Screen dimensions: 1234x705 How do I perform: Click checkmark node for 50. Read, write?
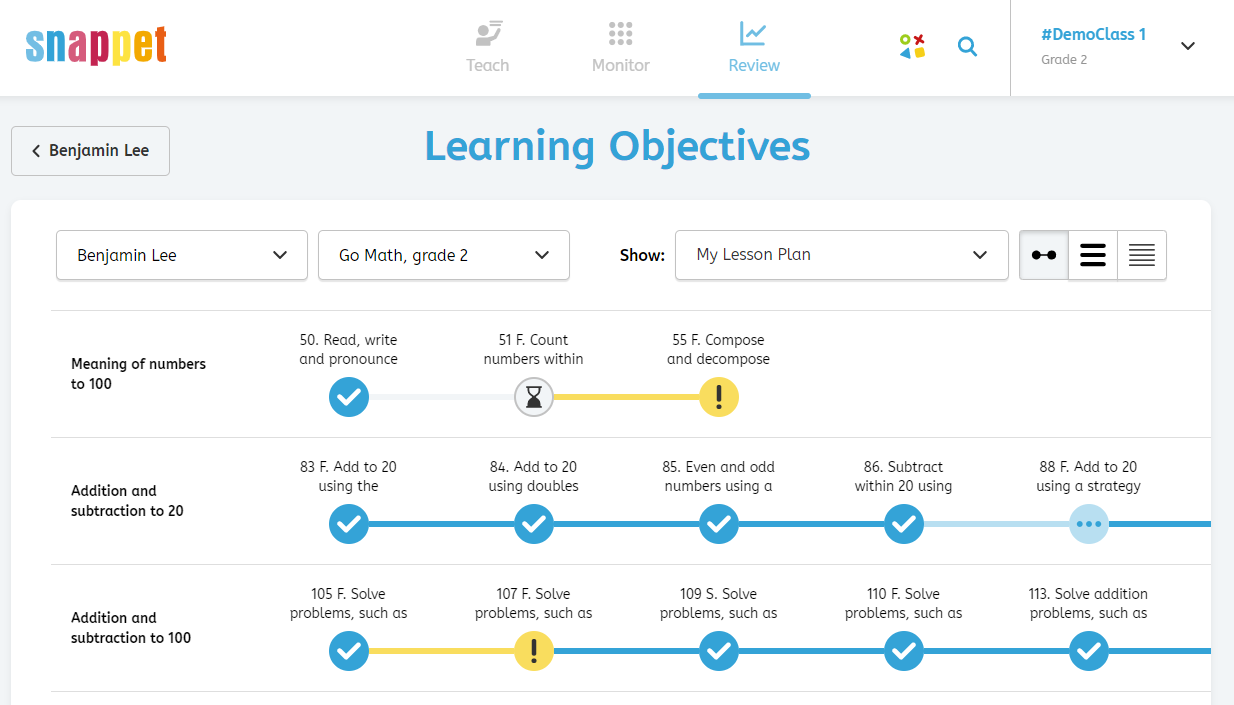(x=349, y=397)
